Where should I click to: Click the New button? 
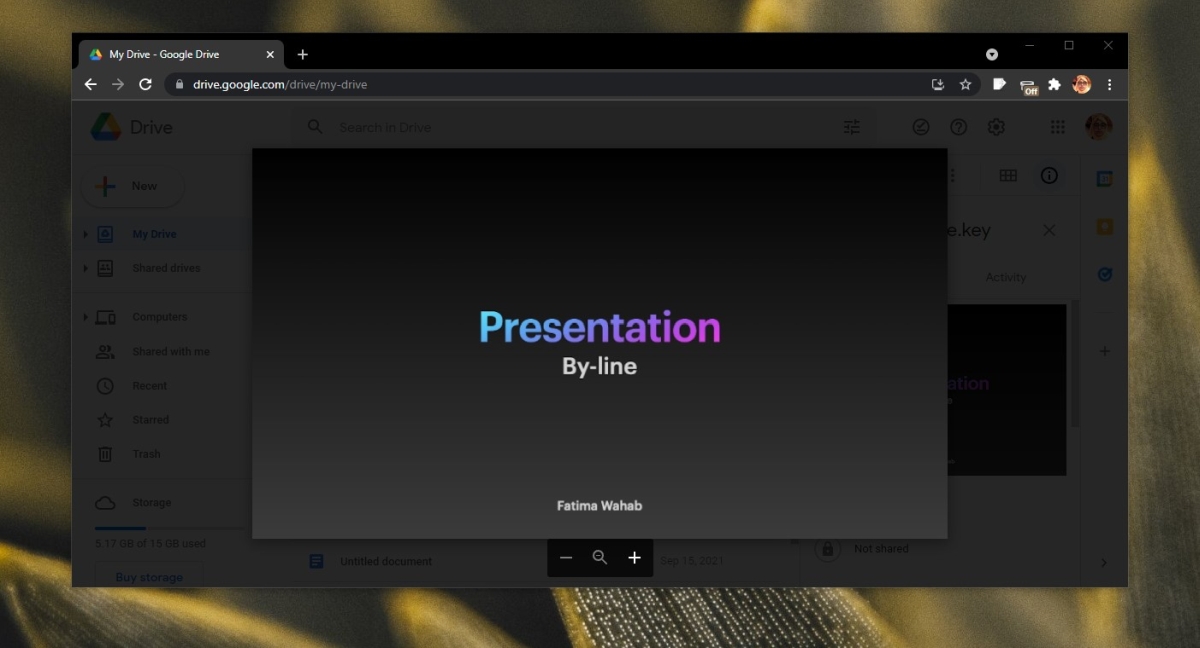tap(133, 186)
